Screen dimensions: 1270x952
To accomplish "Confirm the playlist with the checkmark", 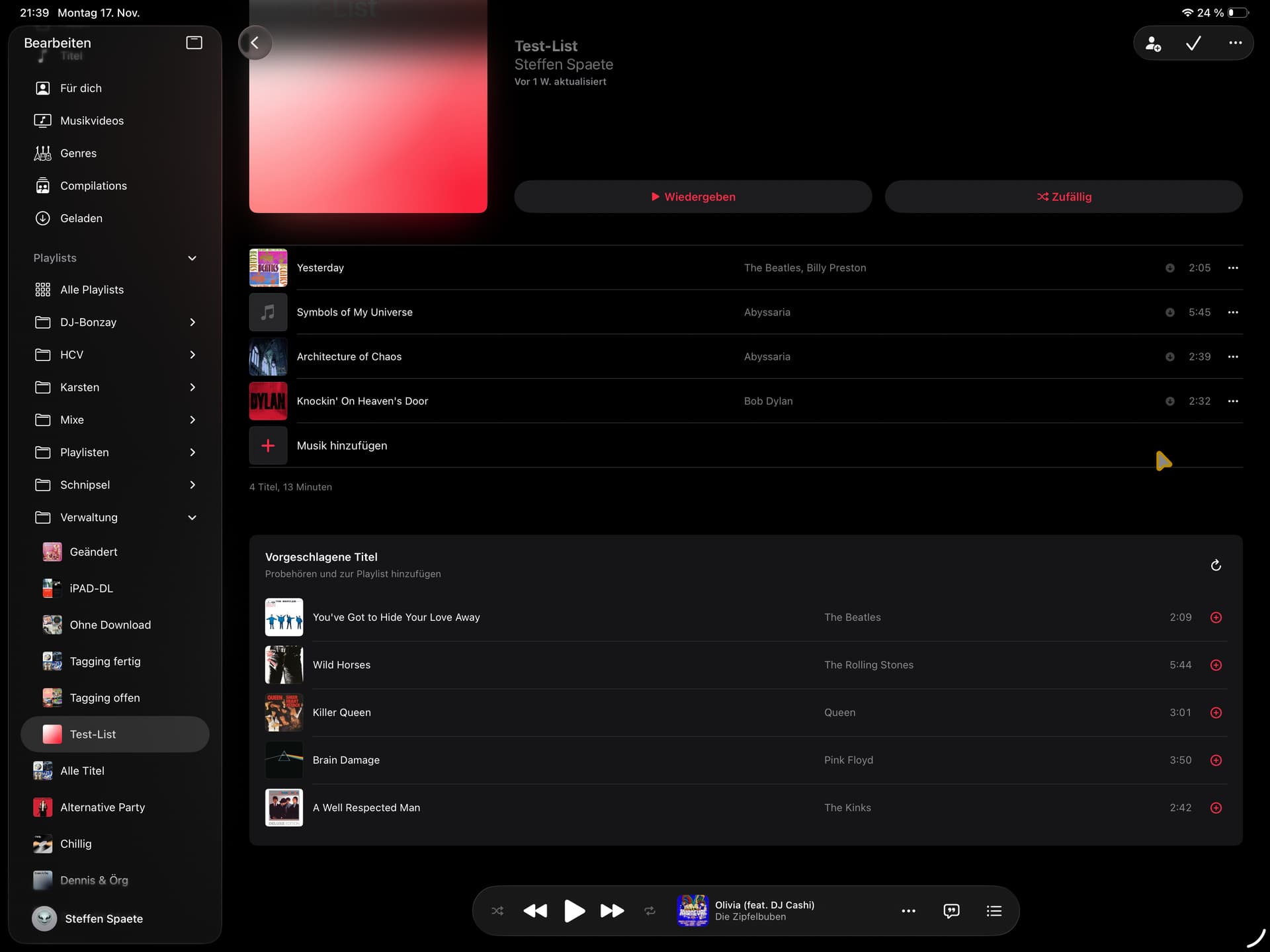I will coord(1193,44).
